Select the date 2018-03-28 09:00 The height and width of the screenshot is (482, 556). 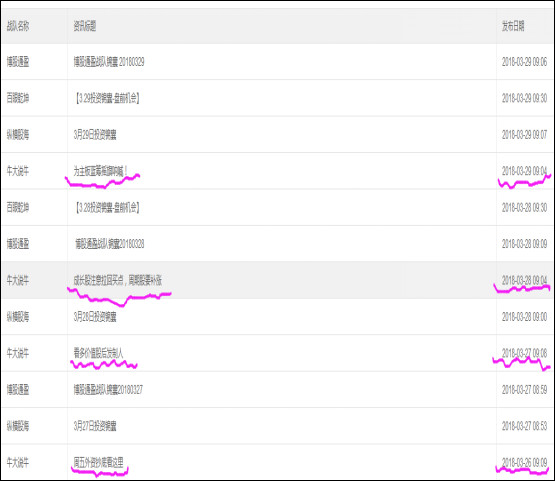524,317
